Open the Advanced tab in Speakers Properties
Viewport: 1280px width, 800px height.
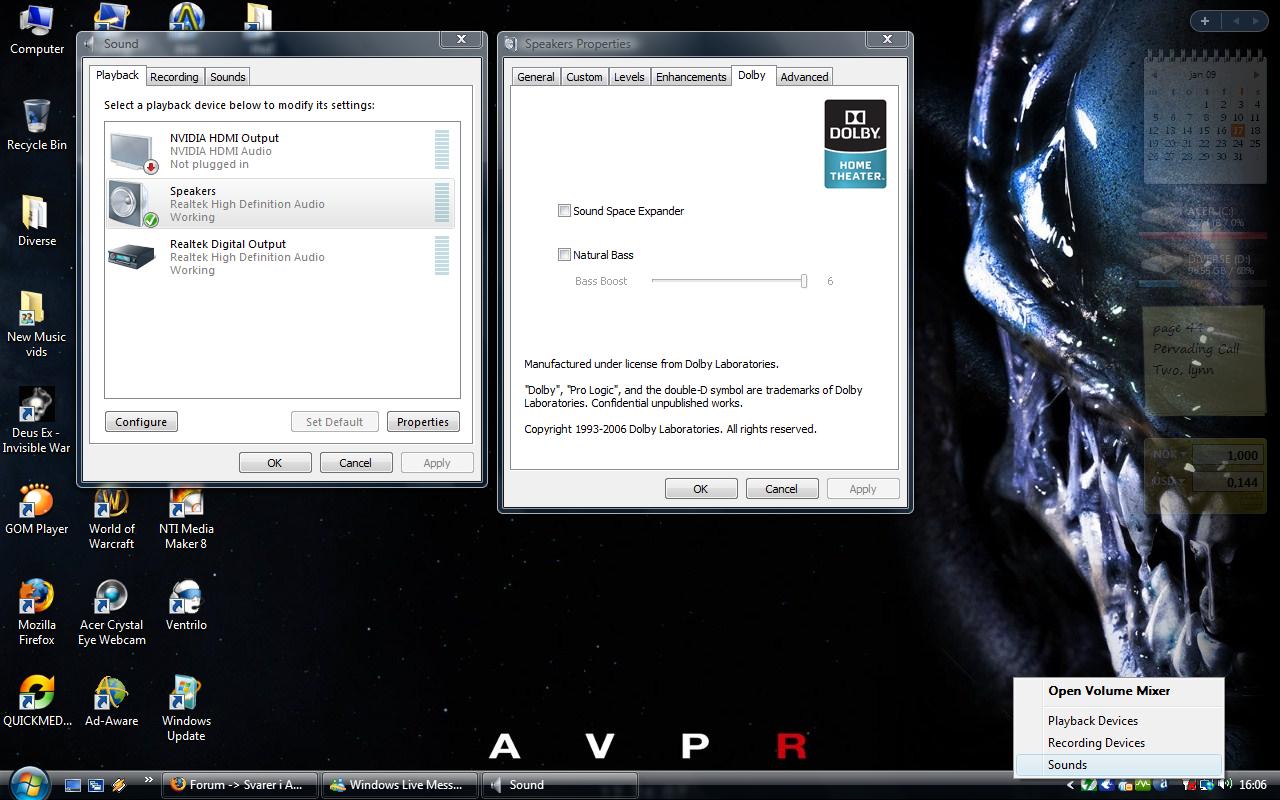point(804,77)
